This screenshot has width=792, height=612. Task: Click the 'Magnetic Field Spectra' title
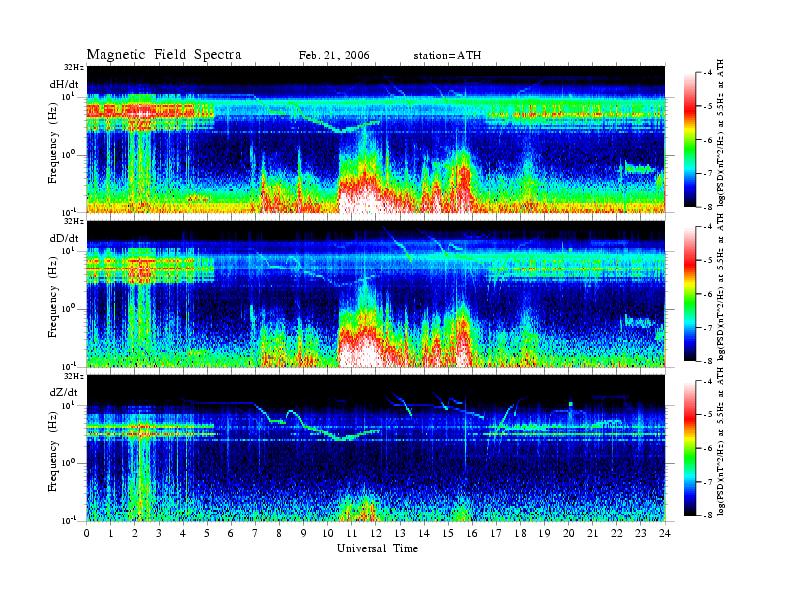164,55
